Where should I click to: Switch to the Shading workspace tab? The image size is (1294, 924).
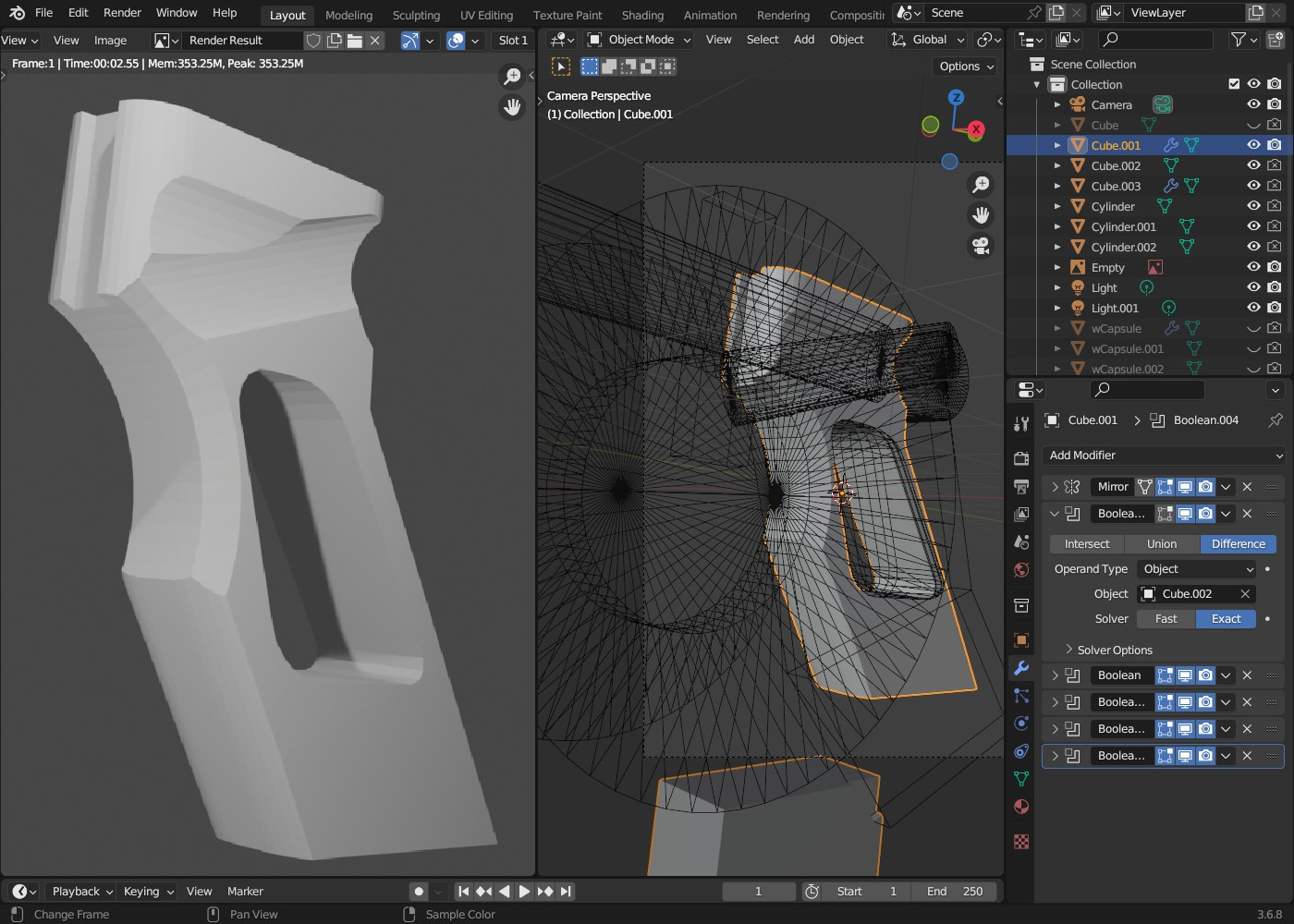[x=642, y=15]
